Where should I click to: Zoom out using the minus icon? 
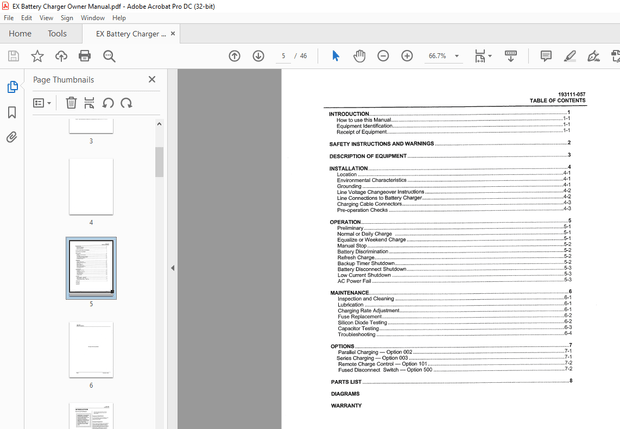[383, 56]
